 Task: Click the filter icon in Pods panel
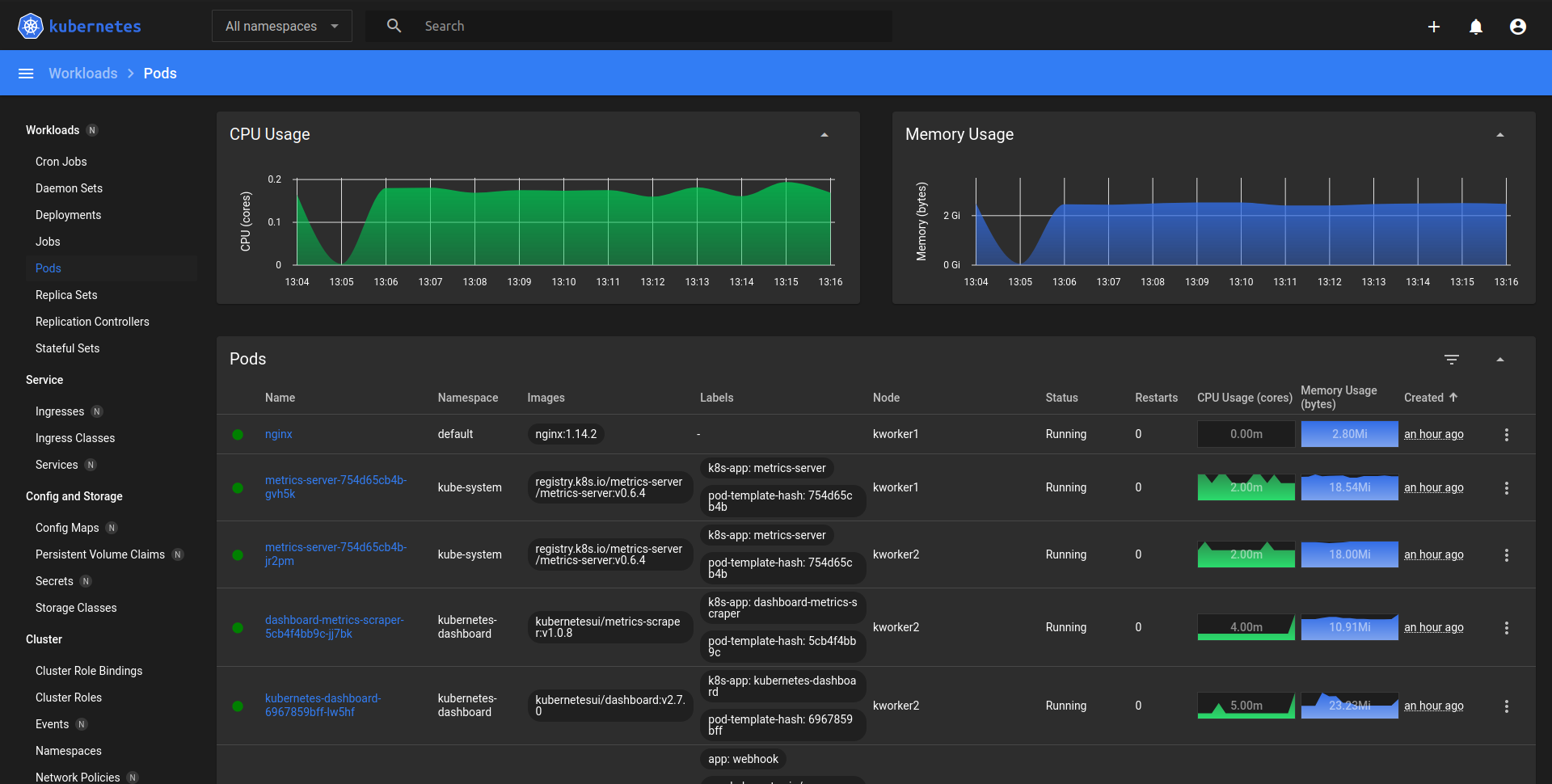(1452, 360)
